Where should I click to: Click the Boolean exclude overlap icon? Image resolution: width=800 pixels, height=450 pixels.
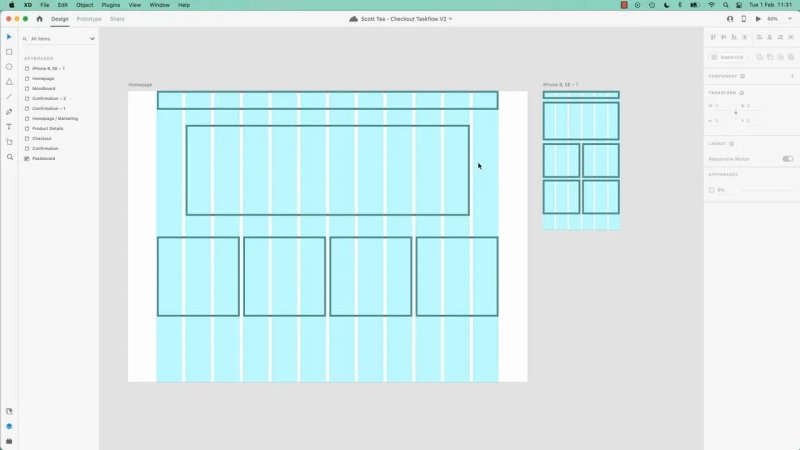pyautogui.click(x=791, y=57)
